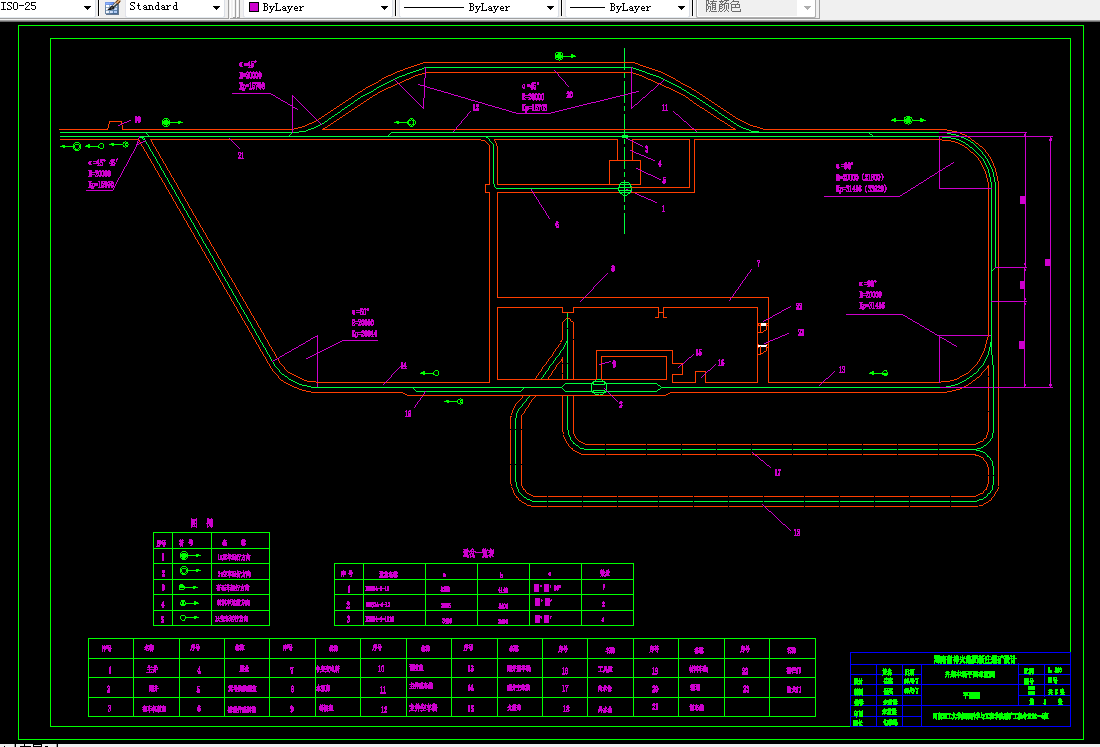Viewport: 1100px width, 747px height.
Task: Select the symbol in legend row 3
Action: 187,587
